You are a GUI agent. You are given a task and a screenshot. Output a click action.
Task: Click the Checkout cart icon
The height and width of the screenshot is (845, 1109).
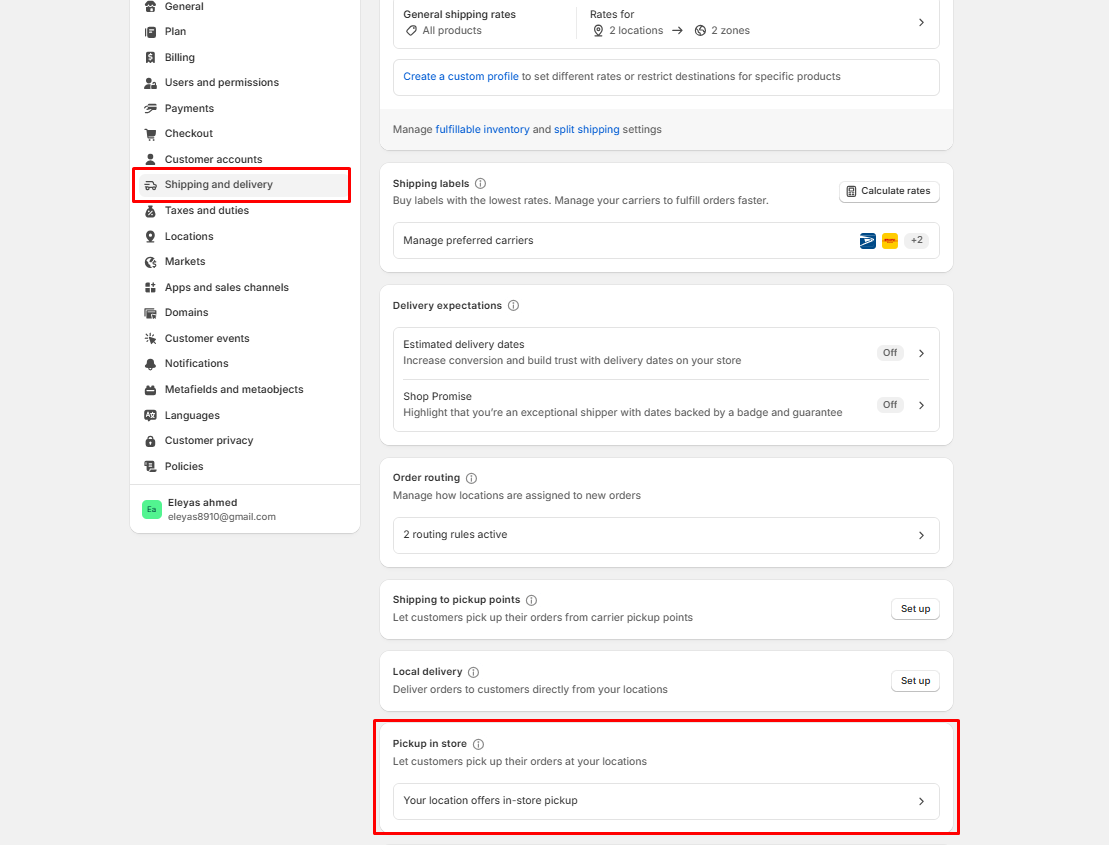(x=150, y=134)
